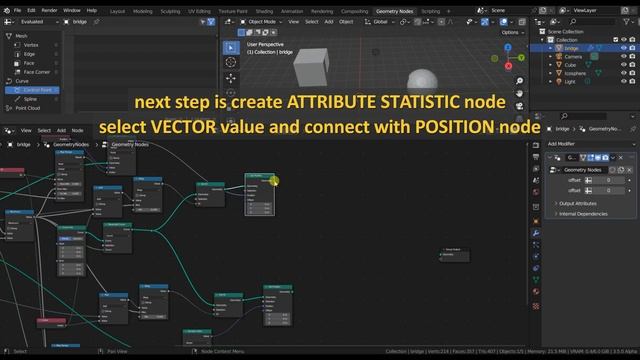Toggle visibility eye of Cube object
Viewport: 640px width, 360px height.
pyautogui.click(x=624, y=64)
